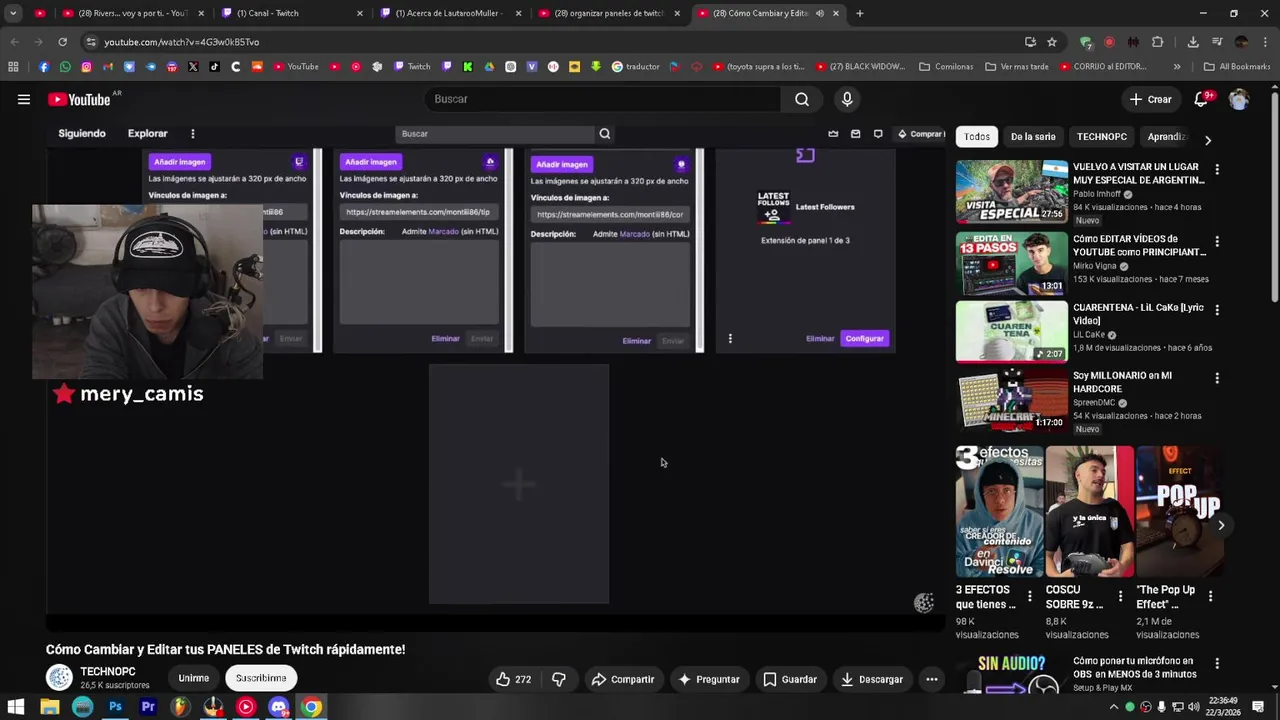
Task: Open options menu for CUARENTENA video
Action: click(x=1217, y=311)
